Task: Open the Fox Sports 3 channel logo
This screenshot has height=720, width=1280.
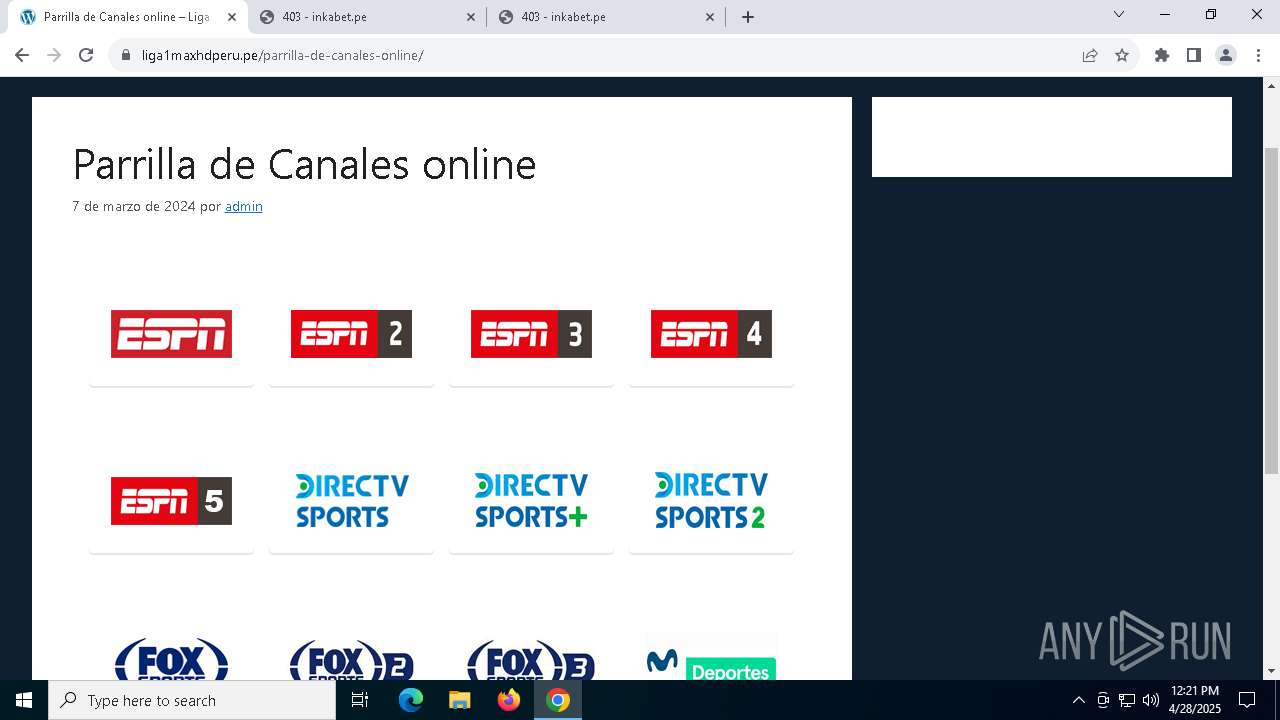Action: (x=531, y=659)
